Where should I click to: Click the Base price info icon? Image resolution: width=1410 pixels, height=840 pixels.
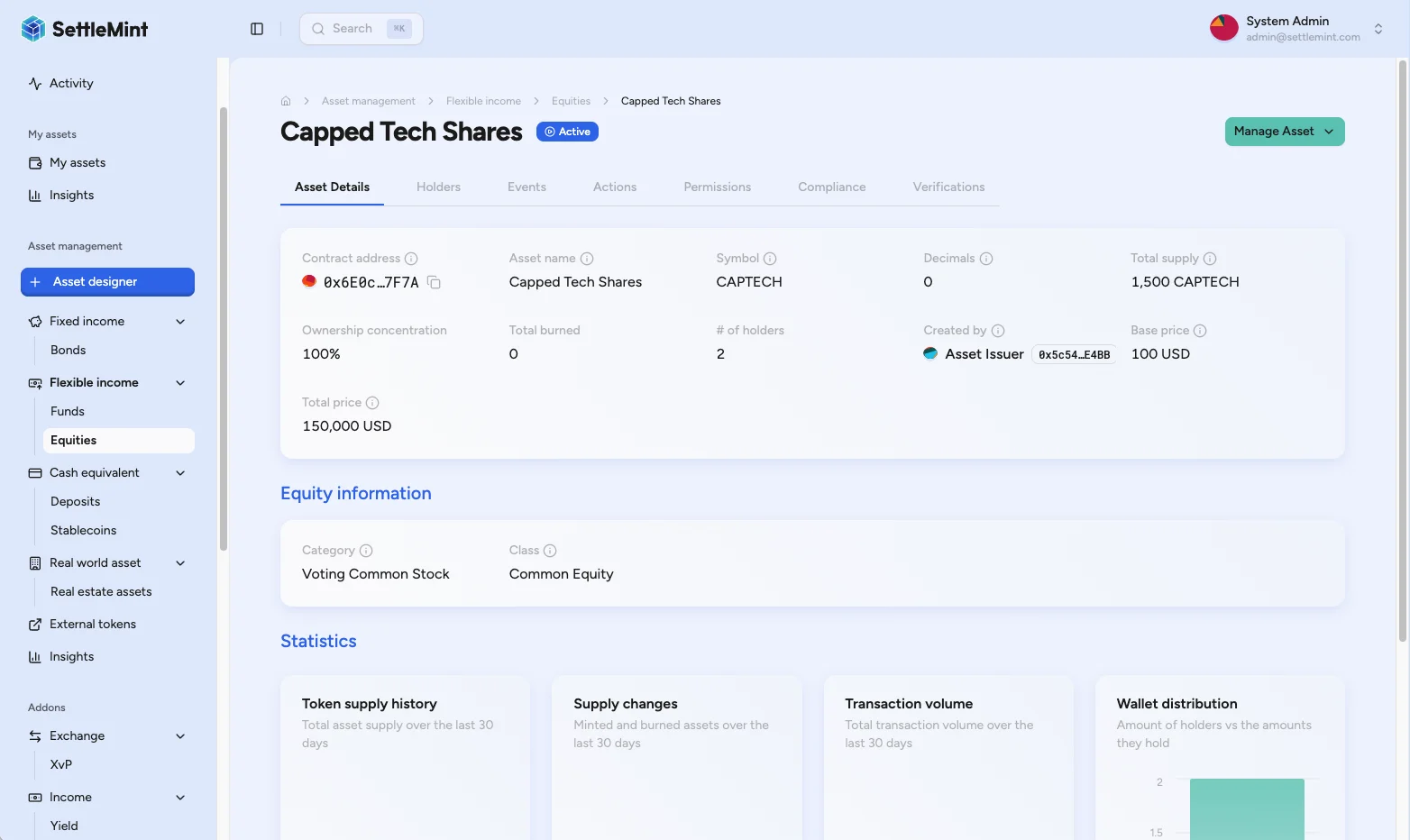[x=1200, y=331]
